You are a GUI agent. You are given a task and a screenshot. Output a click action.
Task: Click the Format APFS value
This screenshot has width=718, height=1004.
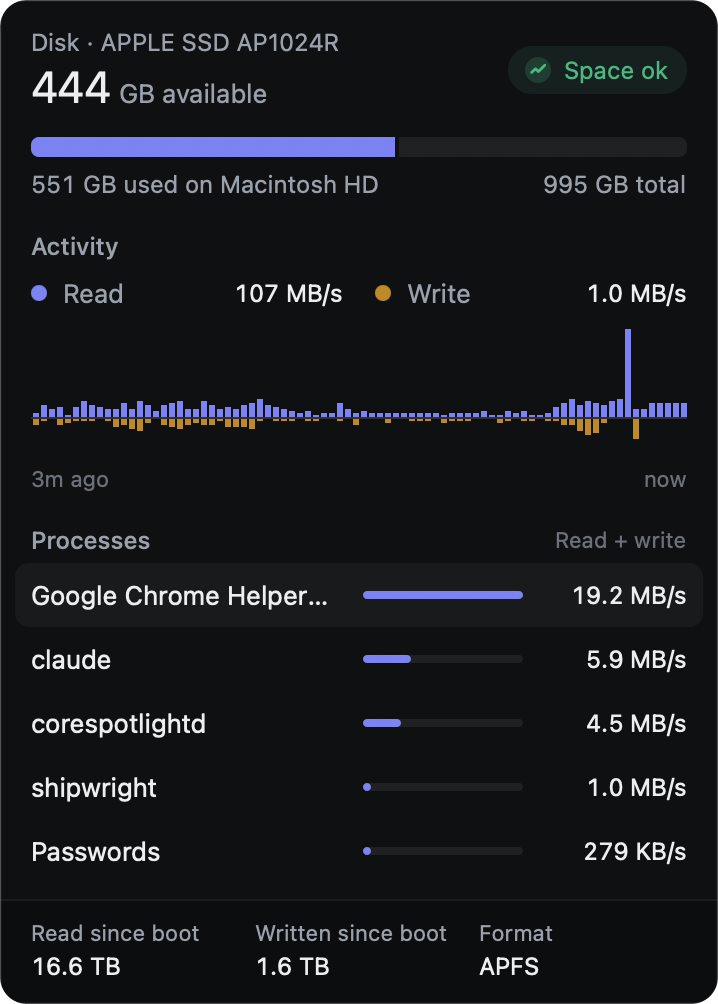point(509,966)
